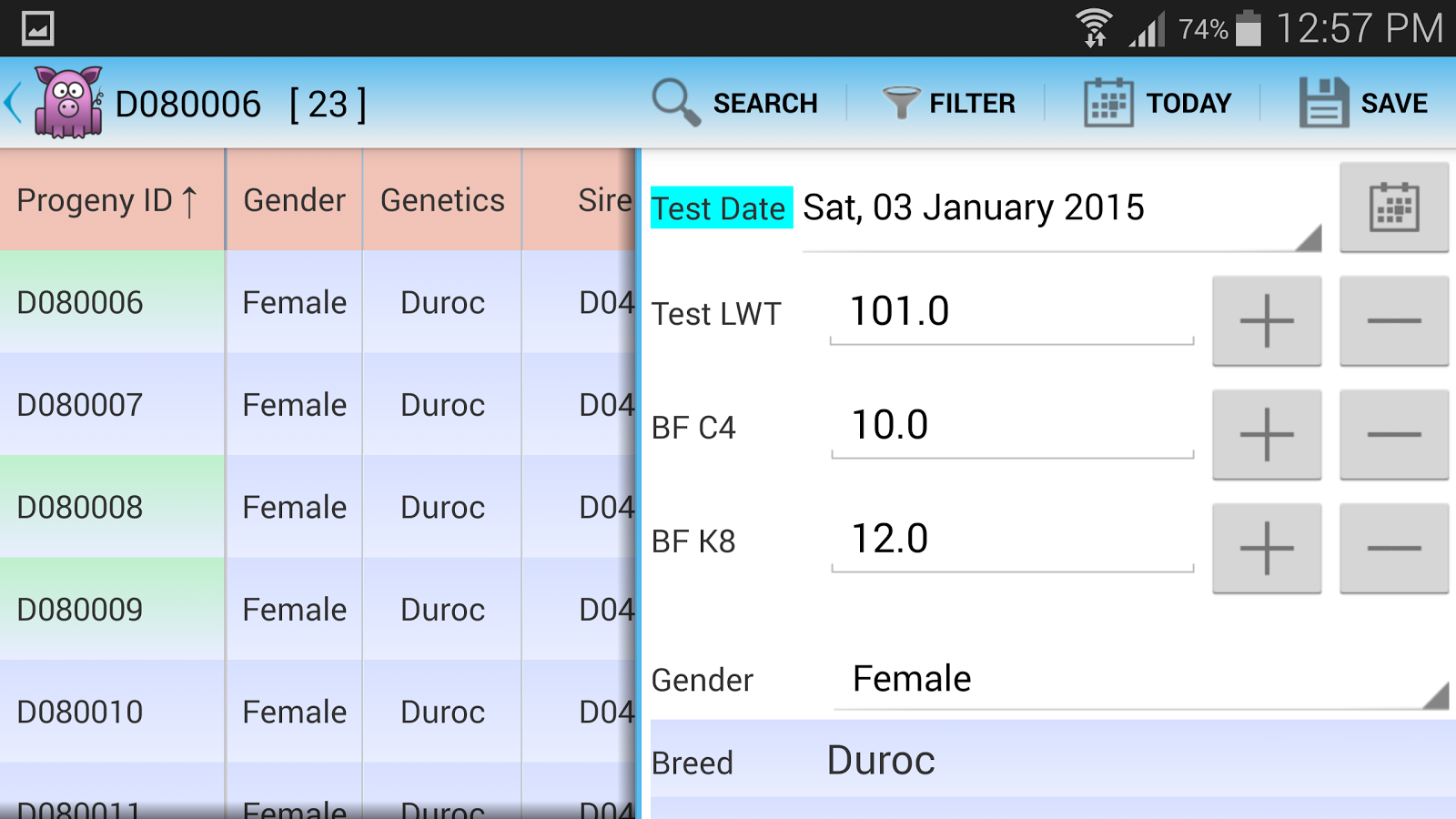
Task: Sort by the Sire column header
Action: tap(579, 200)
